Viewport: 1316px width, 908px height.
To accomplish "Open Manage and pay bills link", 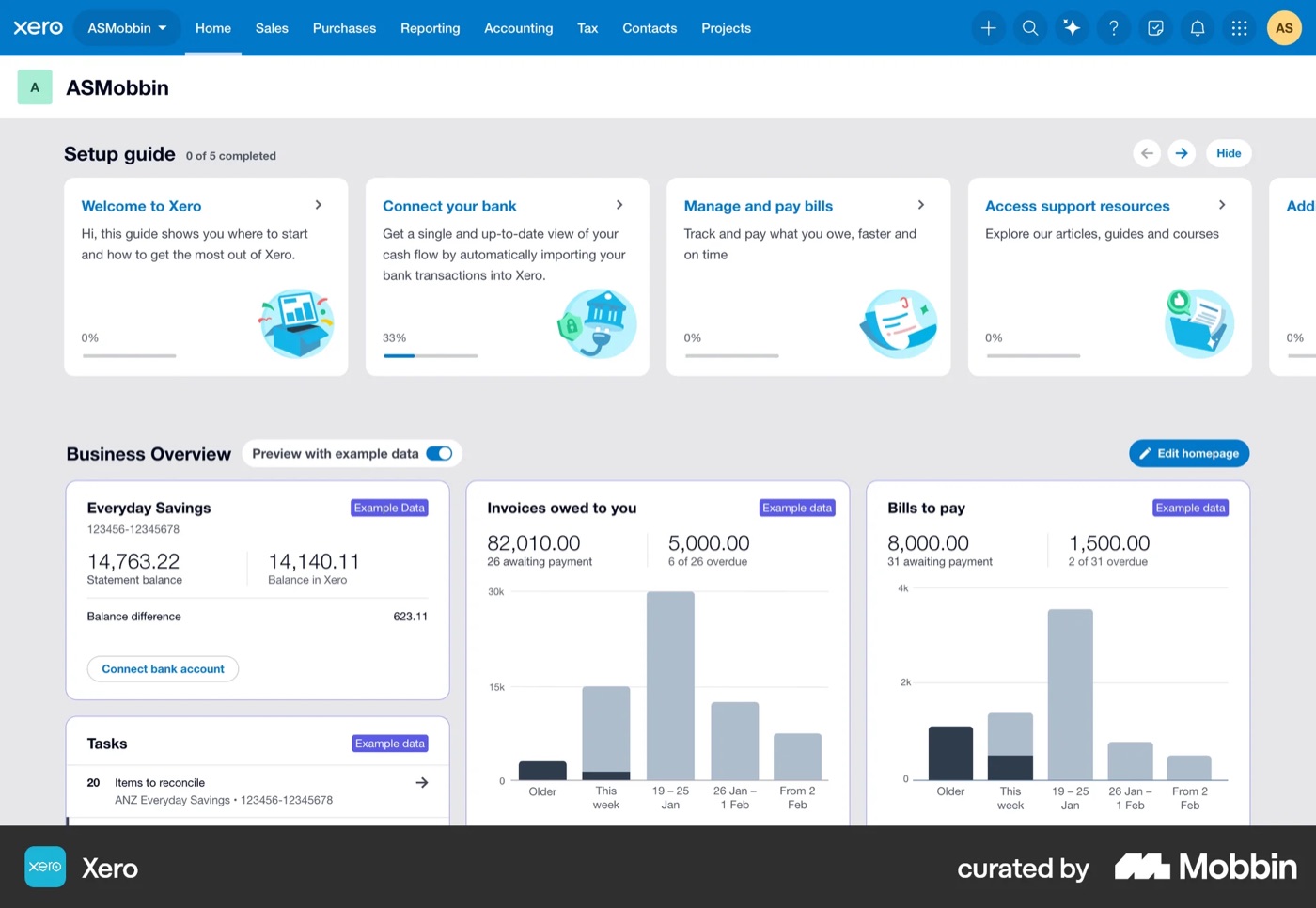I will point(759,206).
